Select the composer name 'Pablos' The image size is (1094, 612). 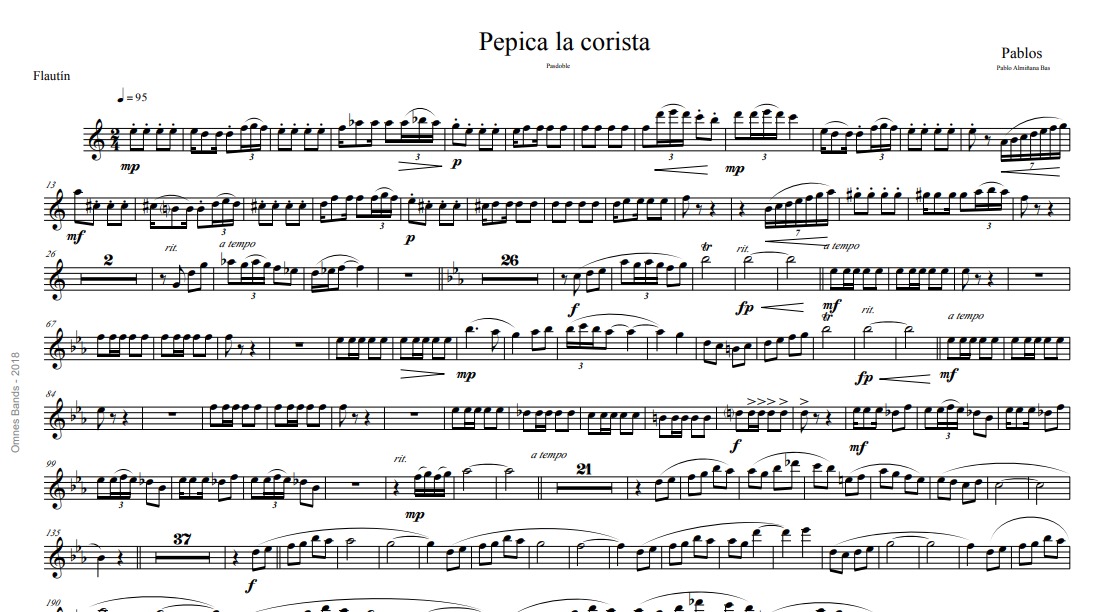coord(1021,53)
